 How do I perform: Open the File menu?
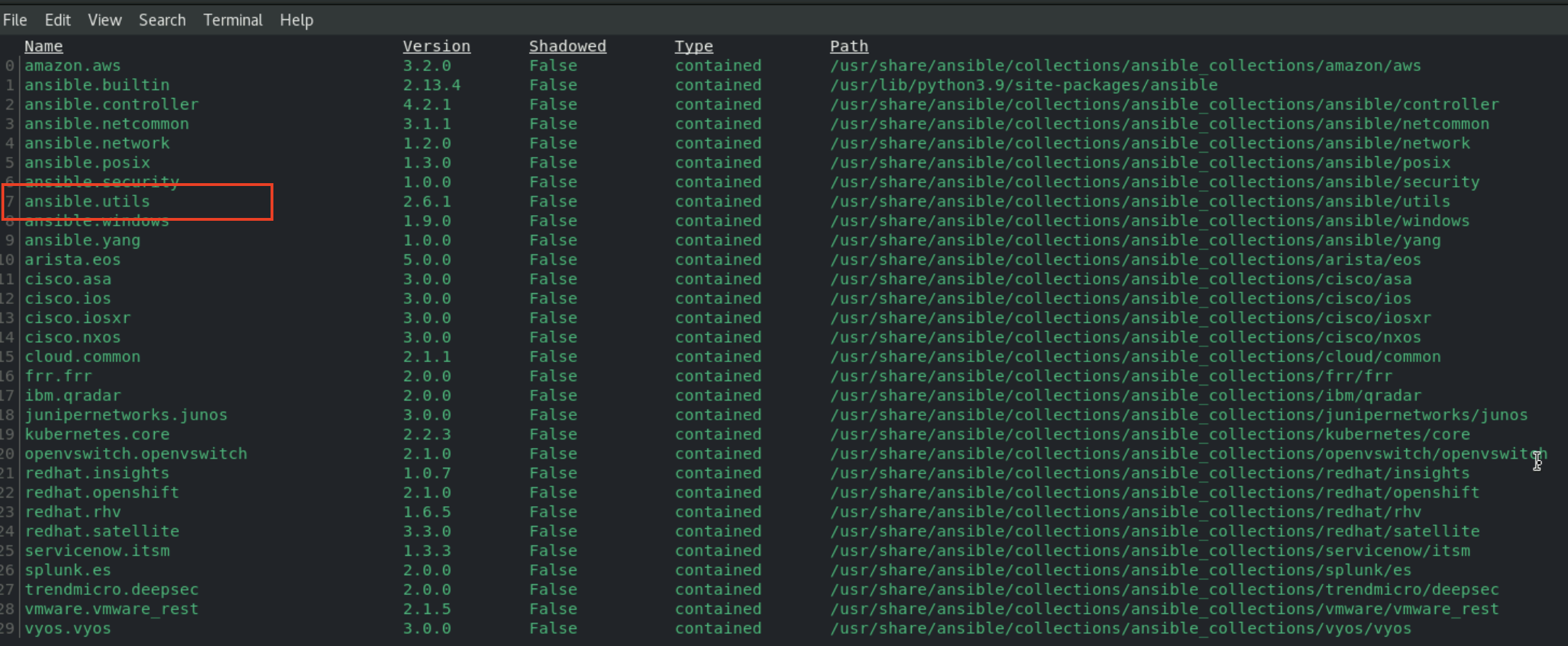[x=15, y=19]
